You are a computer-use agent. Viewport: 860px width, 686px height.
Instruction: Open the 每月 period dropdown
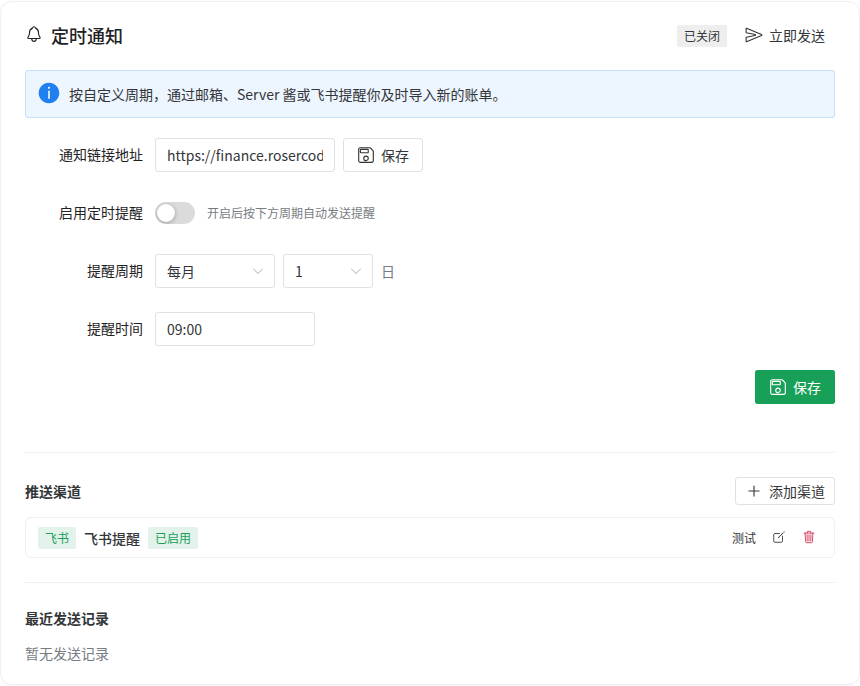click(x=215, y=271)
